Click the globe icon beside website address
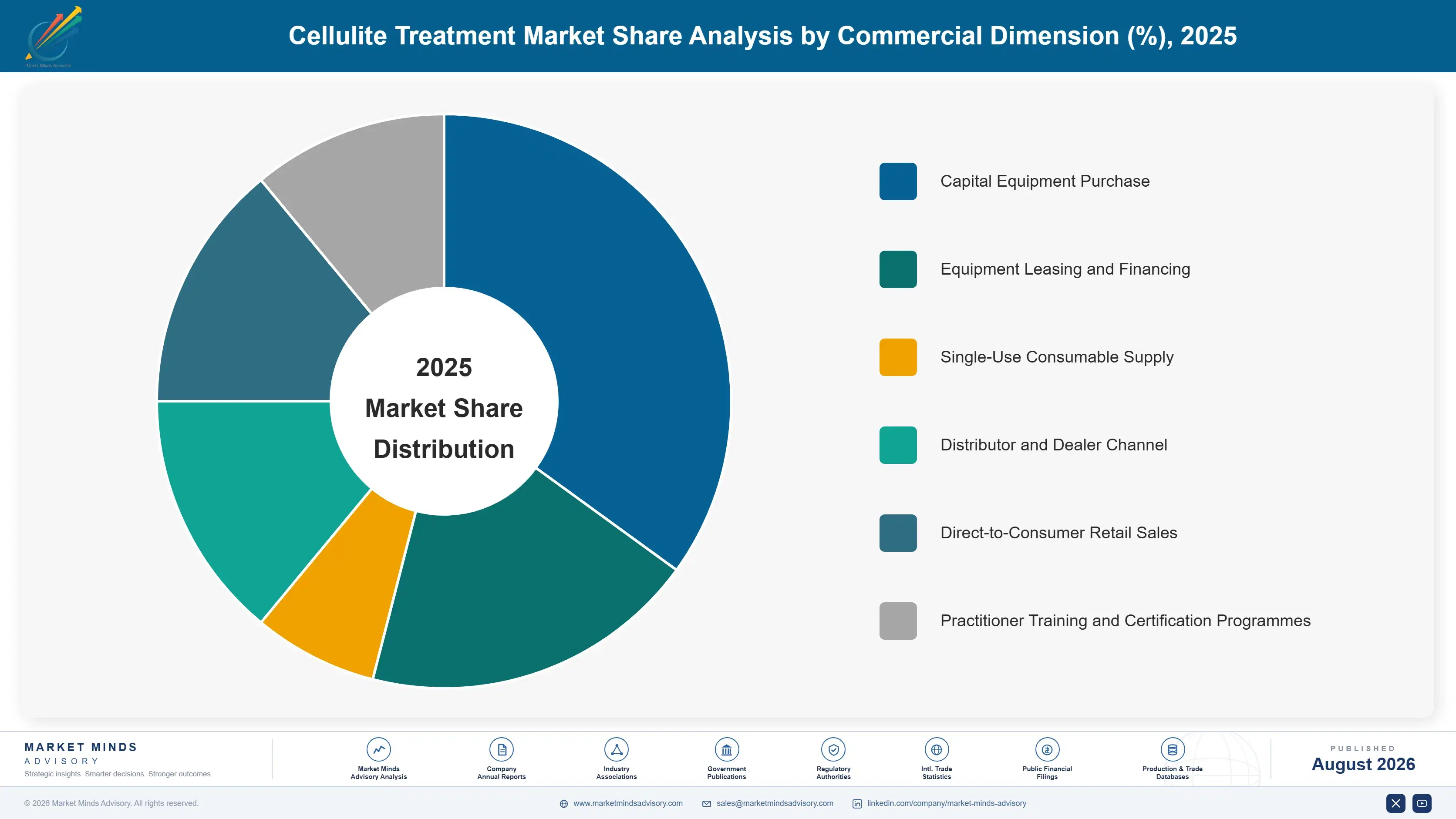 [563, 804]
